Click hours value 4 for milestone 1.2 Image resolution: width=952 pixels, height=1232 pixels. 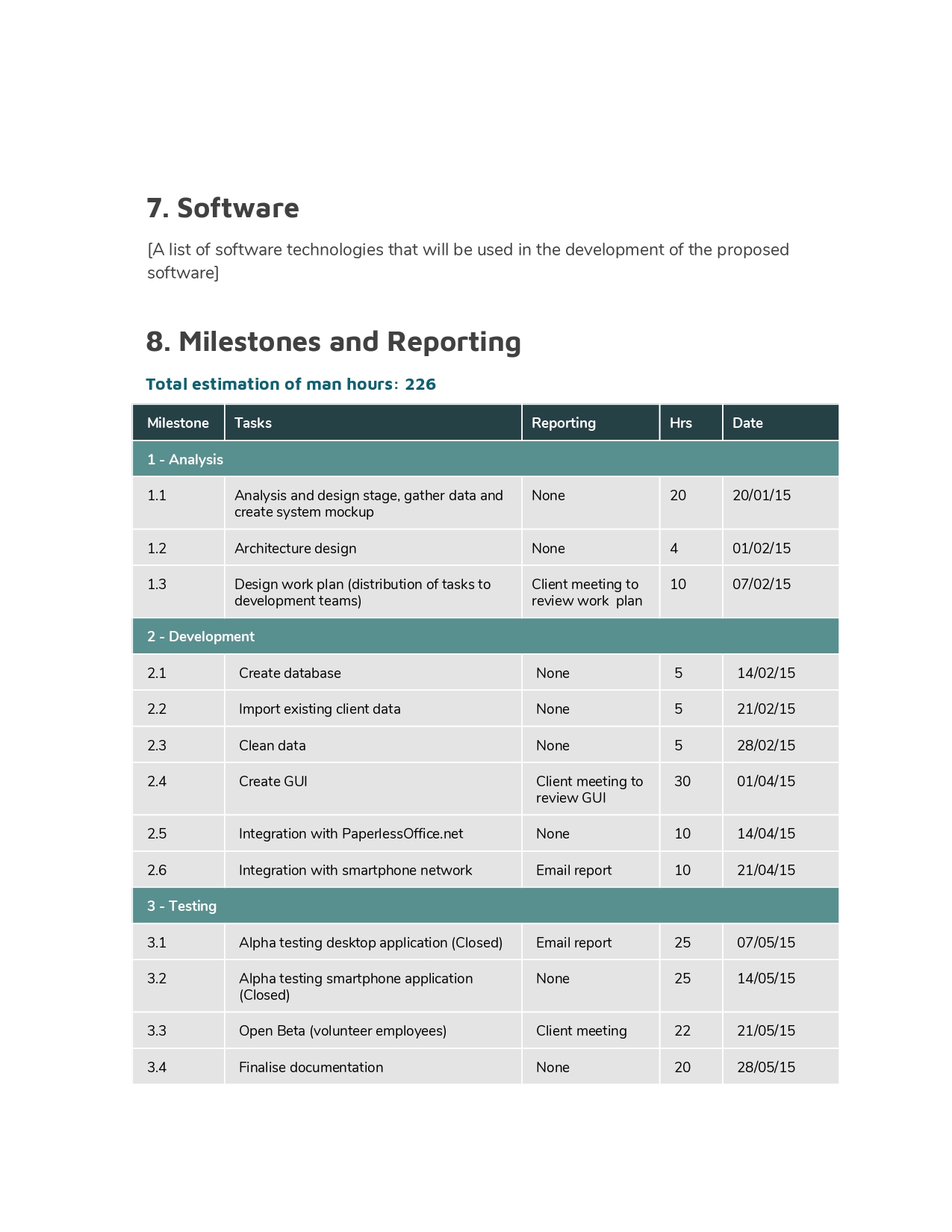674,548
